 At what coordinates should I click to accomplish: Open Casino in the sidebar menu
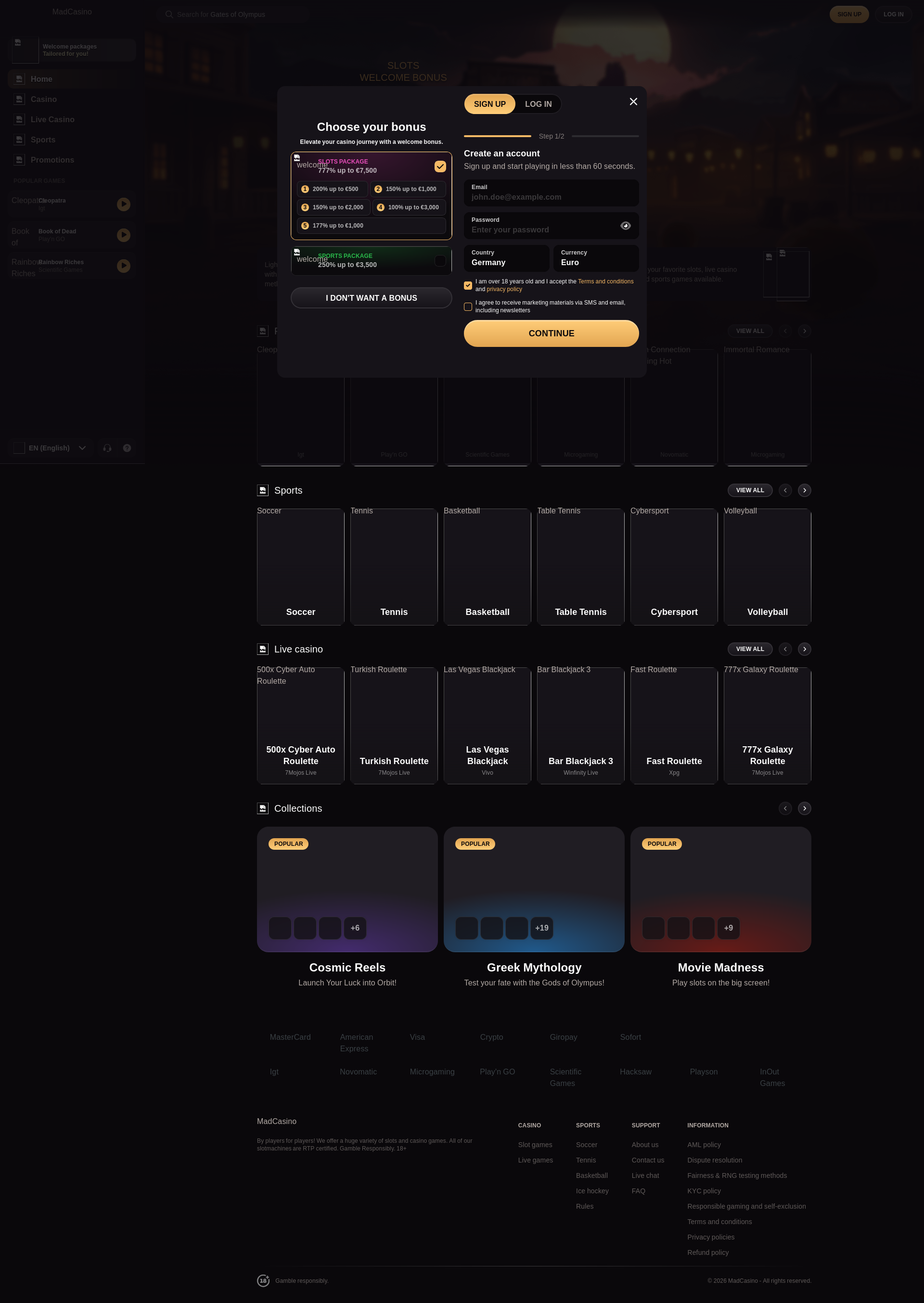pos(72,100)
